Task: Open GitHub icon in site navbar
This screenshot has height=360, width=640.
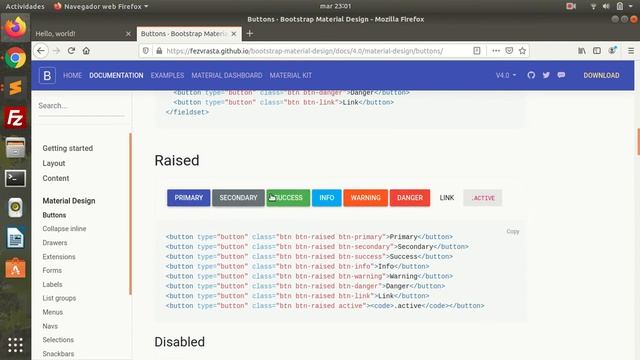Action: coord(531,75)
